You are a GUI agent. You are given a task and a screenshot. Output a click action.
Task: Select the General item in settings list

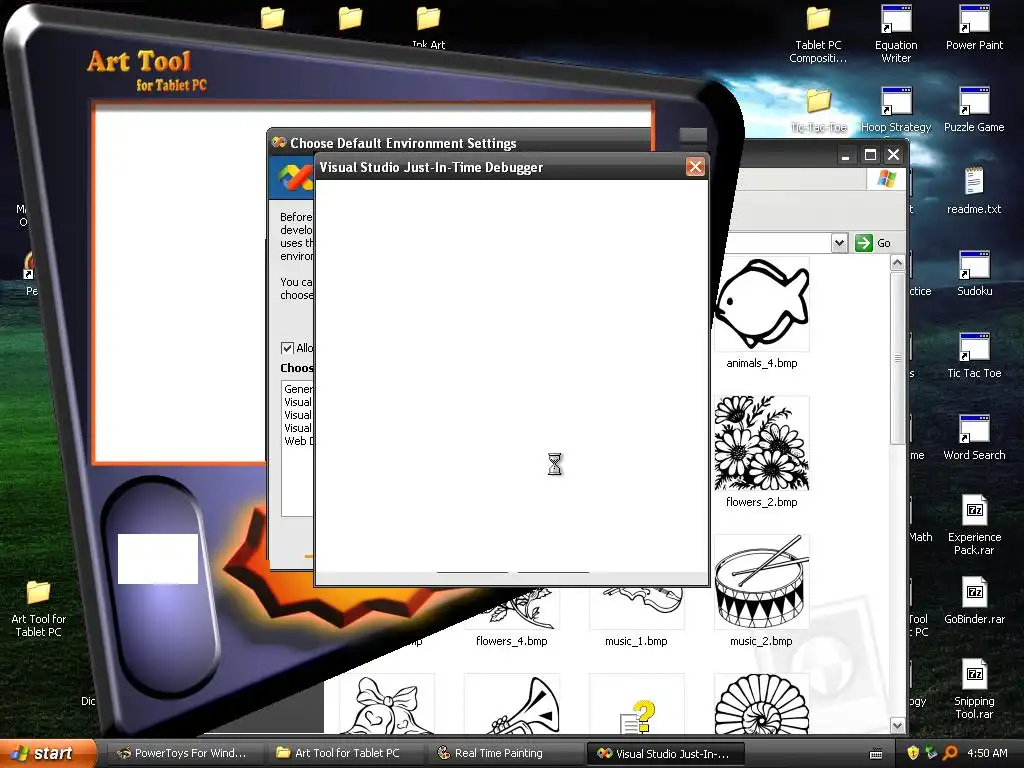click(298, 389)
